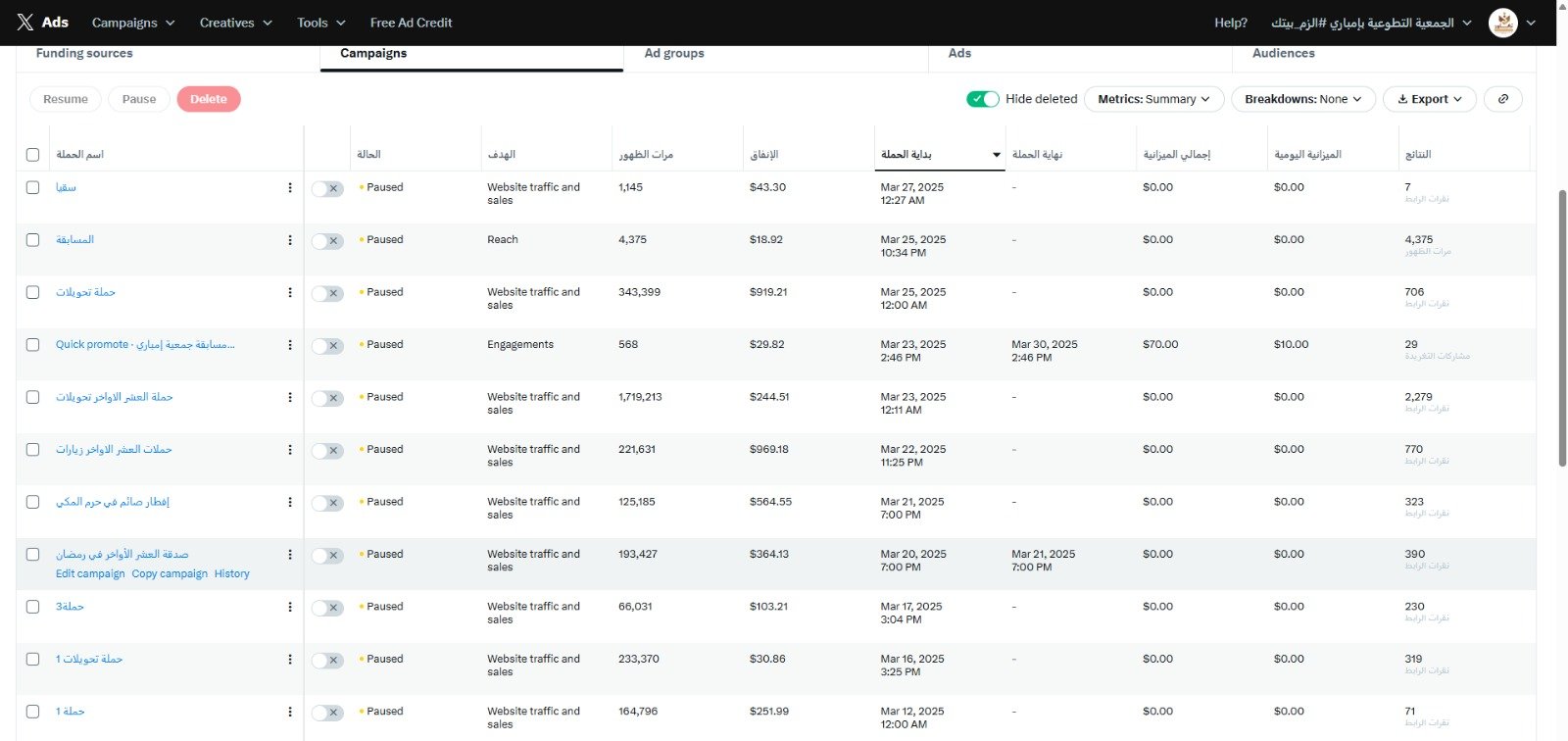Expand the Metrics: Summary dropdown
This screenshot has height=741, width=1568.
(1153, 99)
